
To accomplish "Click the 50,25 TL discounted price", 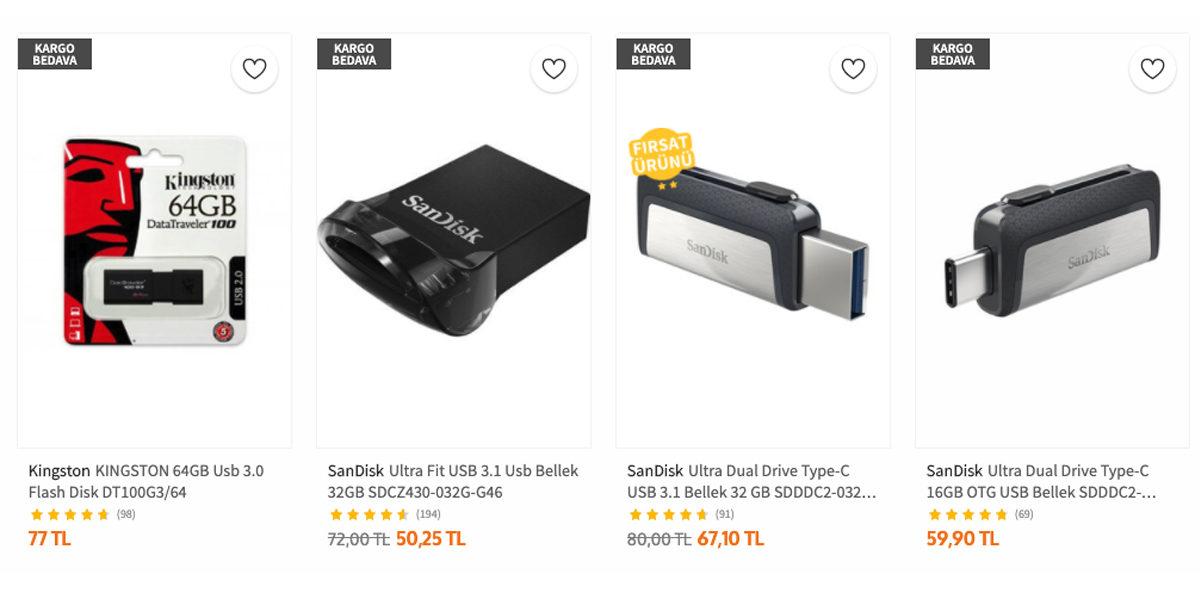I will tap(430, 539).
